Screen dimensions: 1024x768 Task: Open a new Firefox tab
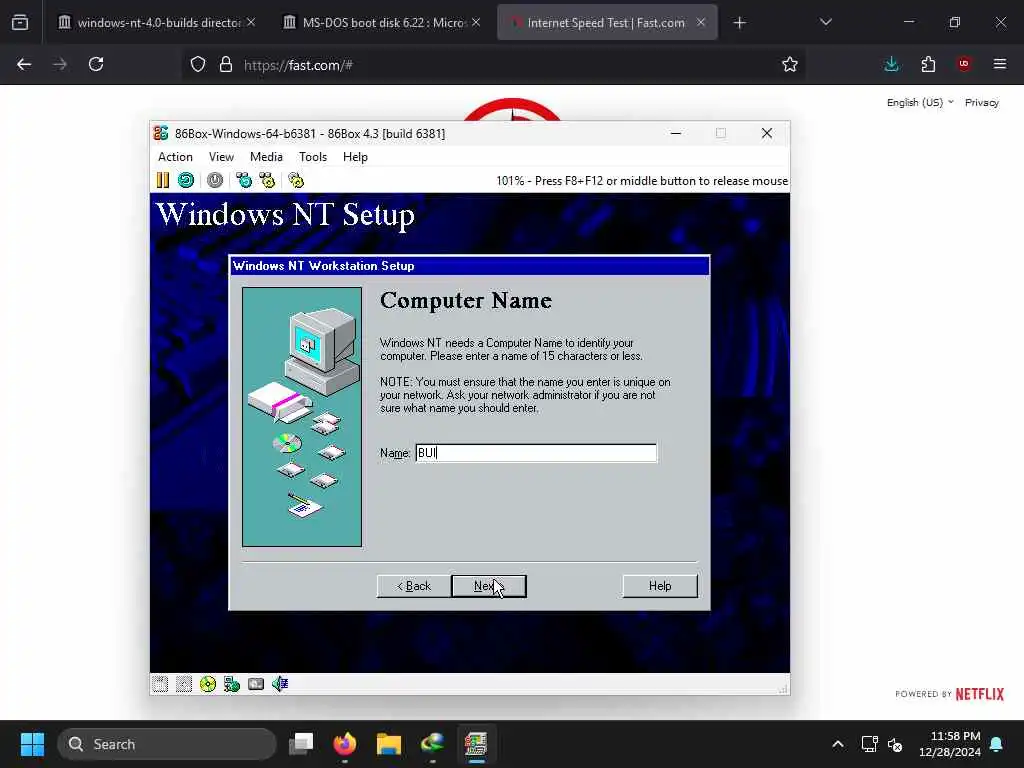739,23
